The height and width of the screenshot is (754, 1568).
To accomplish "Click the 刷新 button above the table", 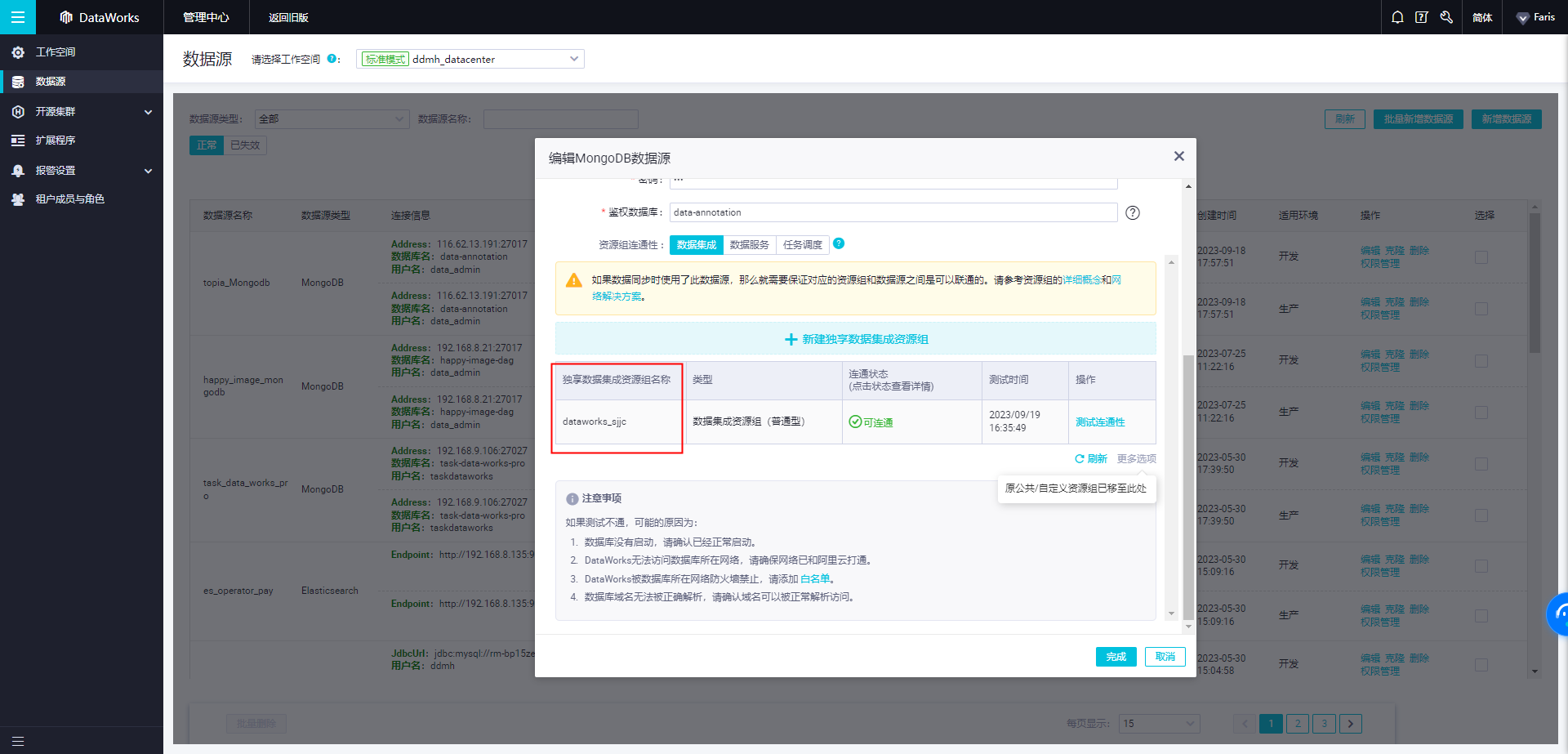I will [x=1345, y=119].
